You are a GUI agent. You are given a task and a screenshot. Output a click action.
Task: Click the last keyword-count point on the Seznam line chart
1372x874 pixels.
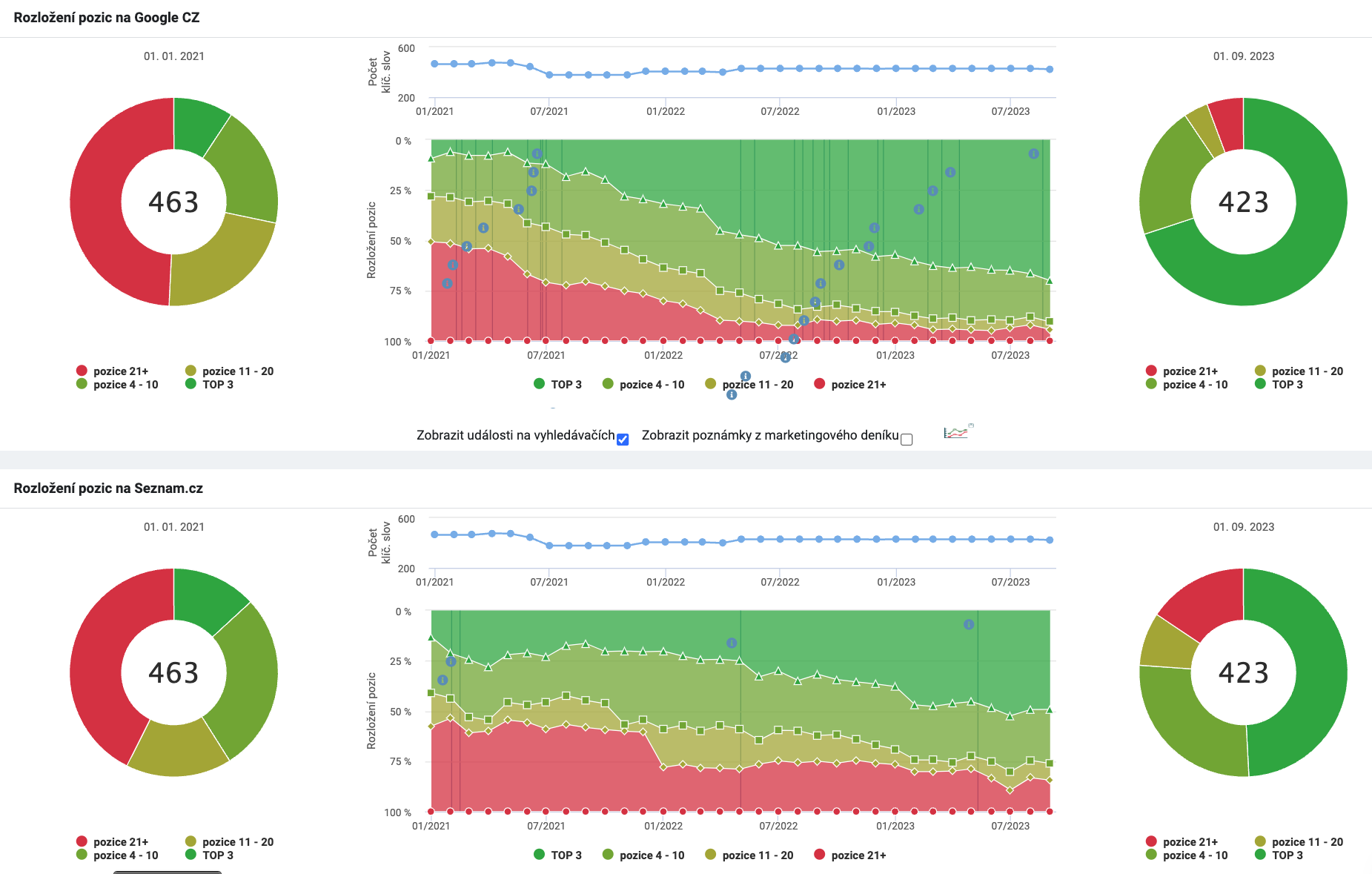(1050, 540)
